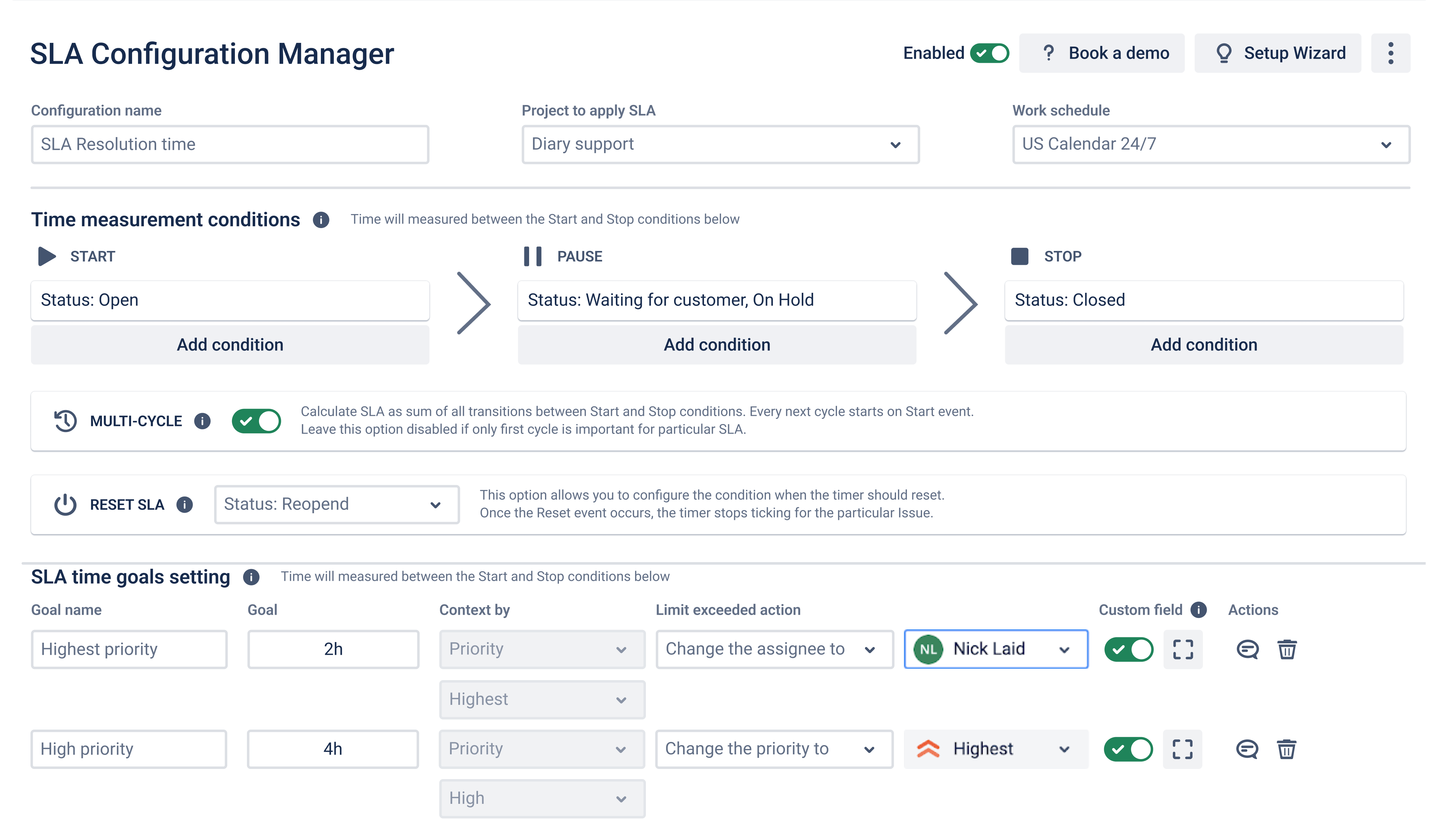The height and width of the screenshot is (840, 1441).
Task: Click the STOP square icon
Action: coord(1020,256)
